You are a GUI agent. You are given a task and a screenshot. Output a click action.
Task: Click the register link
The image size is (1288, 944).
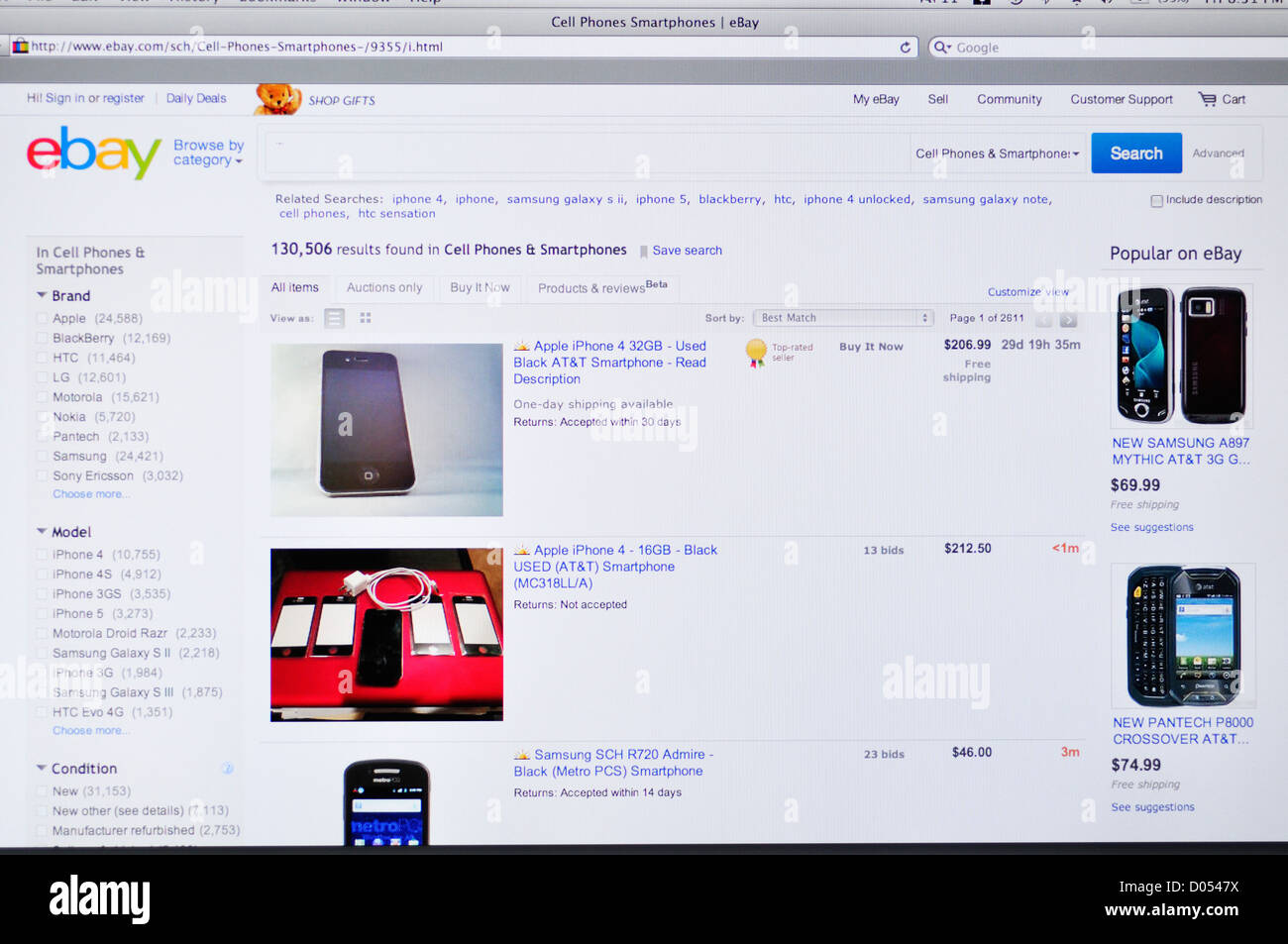124,98
